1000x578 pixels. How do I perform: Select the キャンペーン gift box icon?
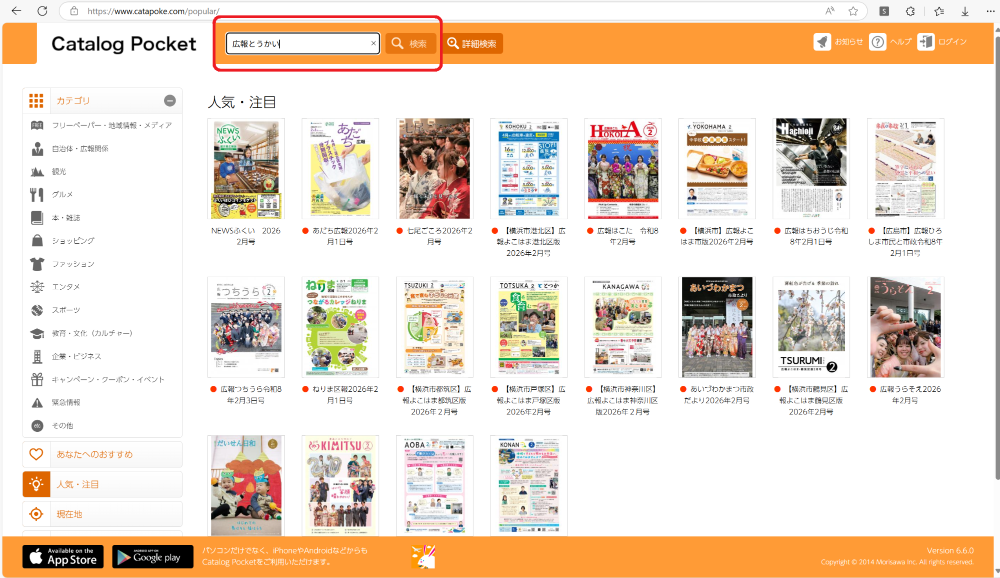pos(37,379)
